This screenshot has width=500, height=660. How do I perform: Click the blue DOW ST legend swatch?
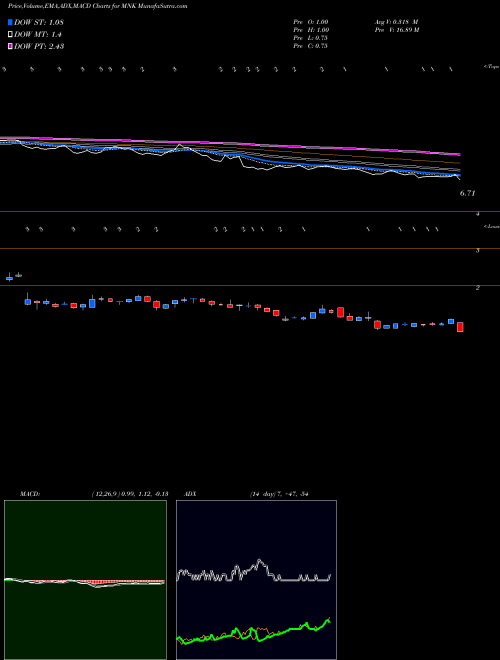10,22
